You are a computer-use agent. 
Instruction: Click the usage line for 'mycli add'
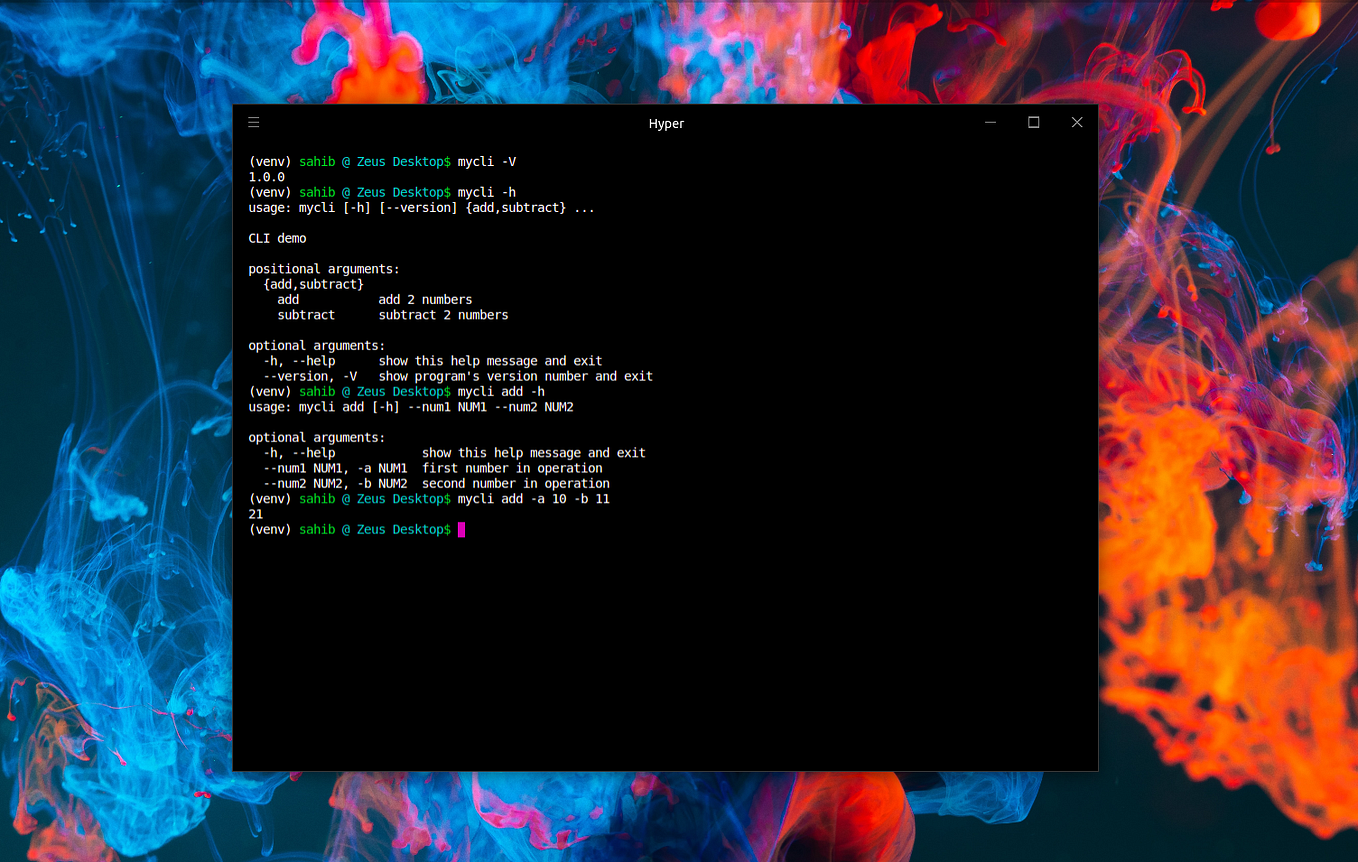[x=410, y=406]
